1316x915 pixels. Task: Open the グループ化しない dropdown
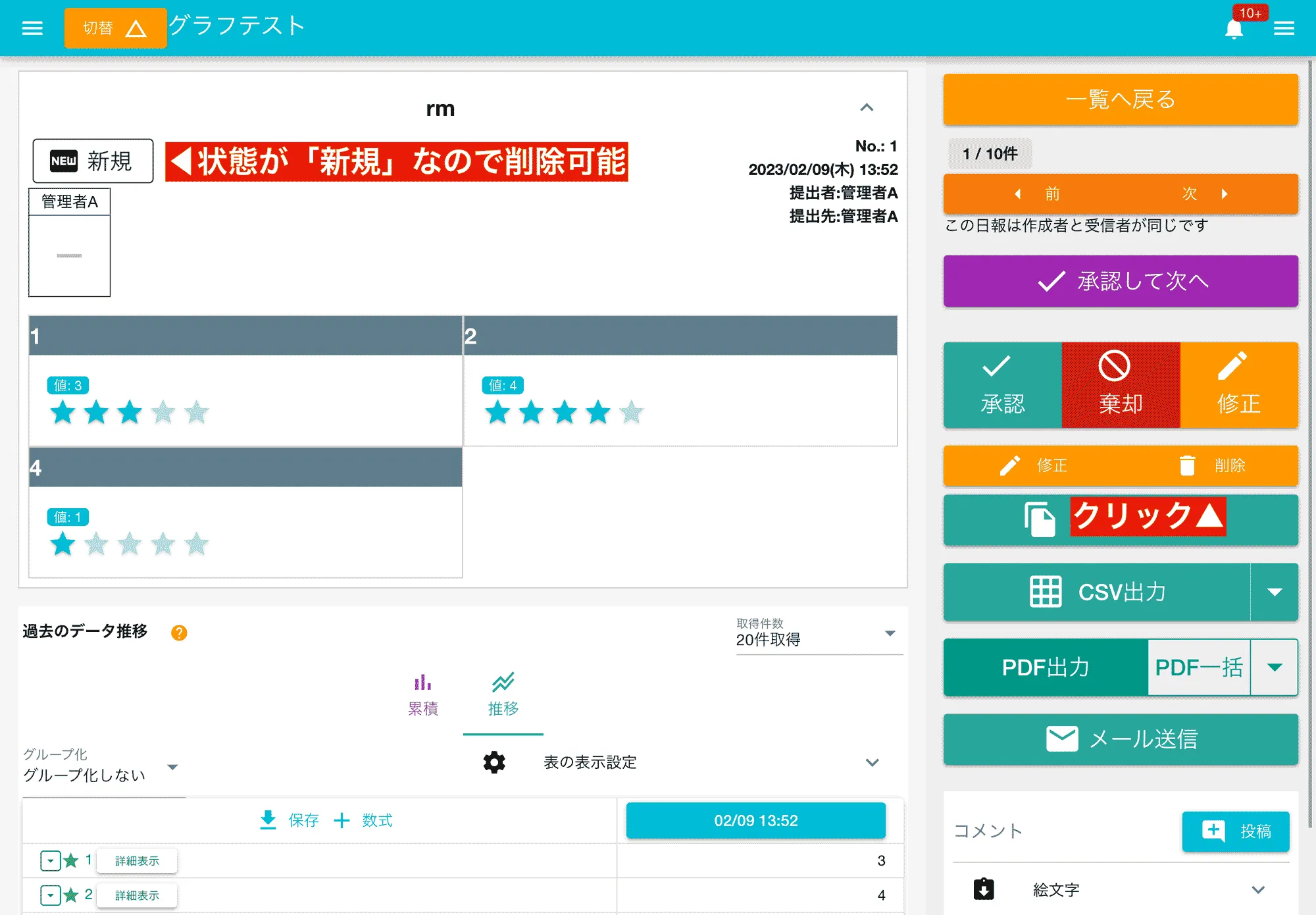tap(173, 767)
